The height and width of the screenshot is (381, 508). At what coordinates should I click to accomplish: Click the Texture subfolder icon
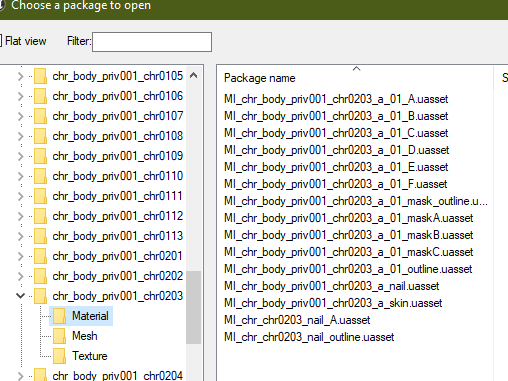(60, 356)
